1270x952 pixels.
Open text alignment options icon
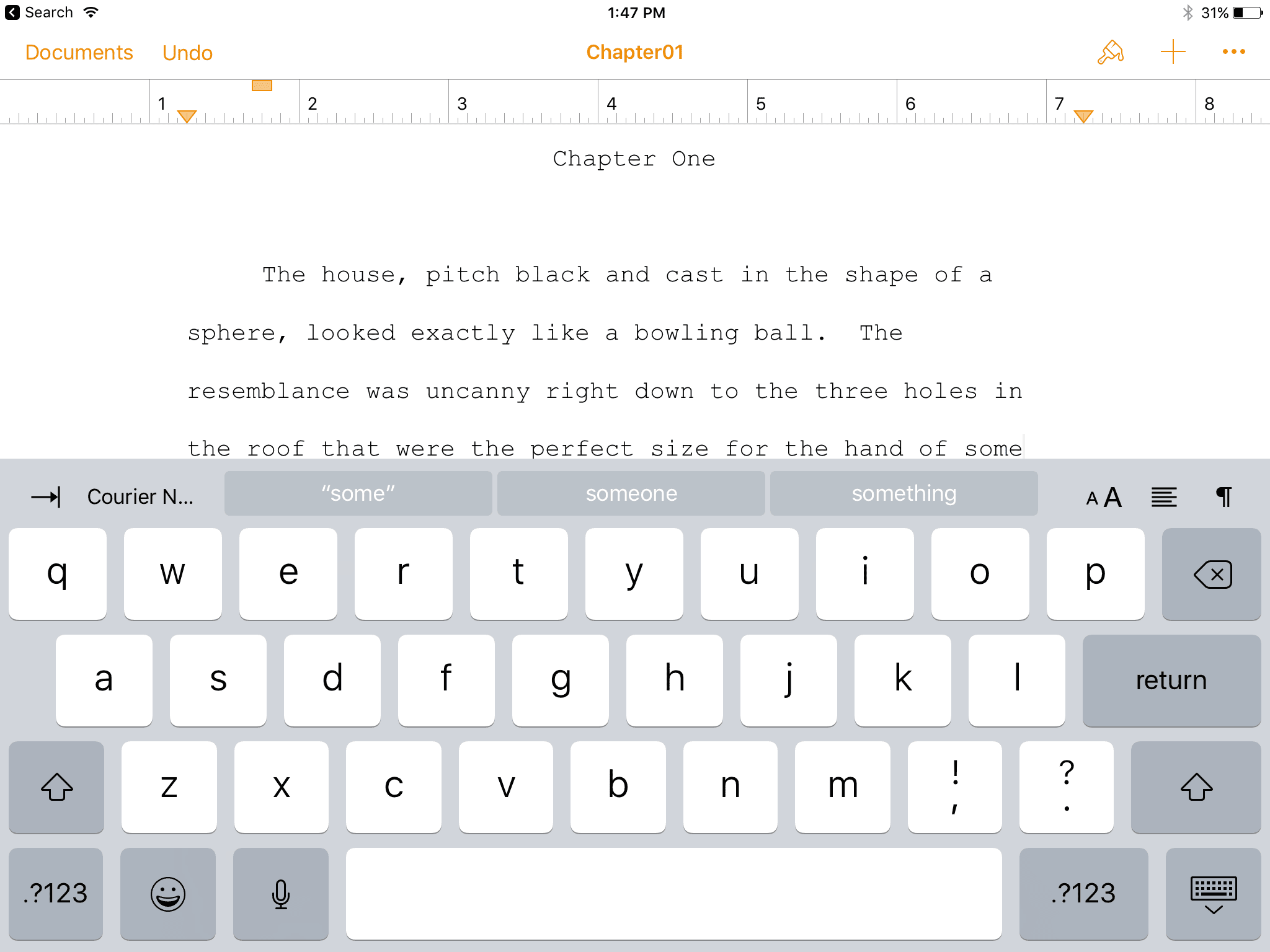pos(1163,493)
